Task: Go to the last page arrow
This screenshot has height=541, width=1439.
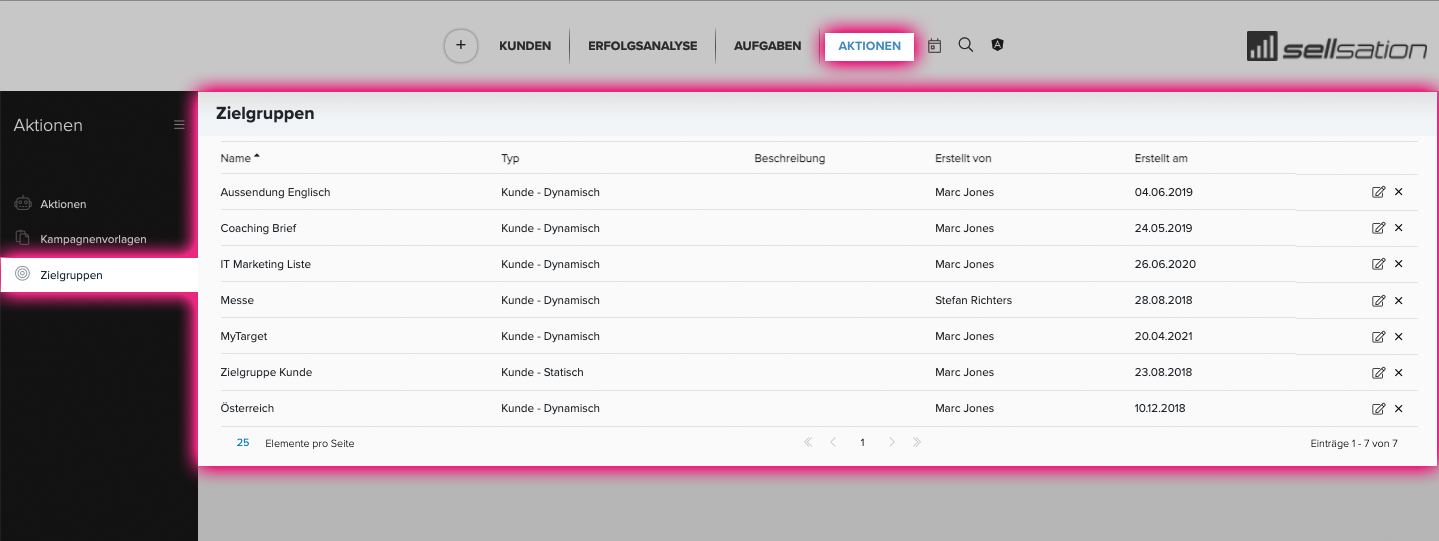Action: point(917,442)
